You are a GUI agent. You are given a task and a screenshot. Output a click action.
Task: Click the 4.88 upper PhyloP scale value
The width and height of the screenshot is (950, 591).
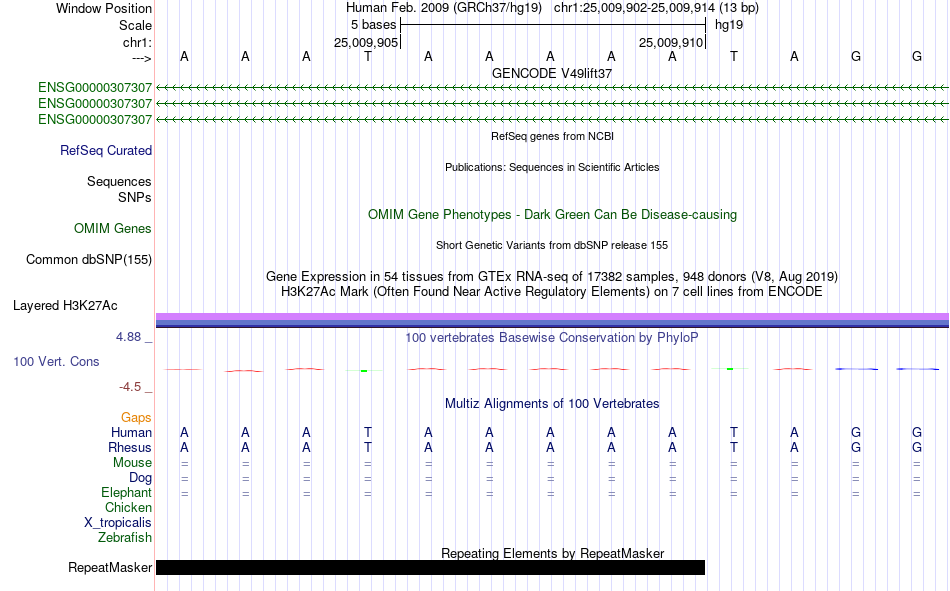(128, 337)
